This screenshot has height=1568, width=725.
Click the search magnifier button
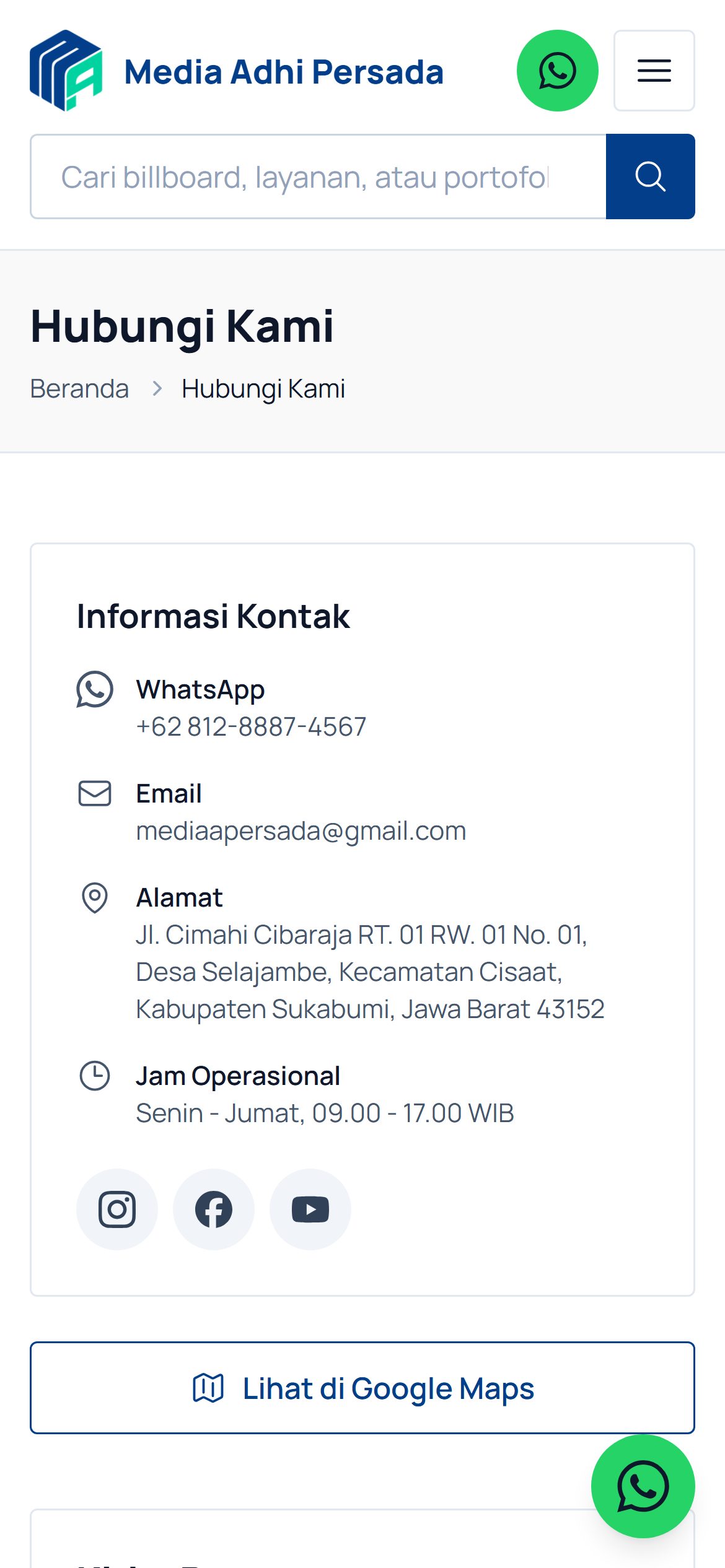(651, 176)
